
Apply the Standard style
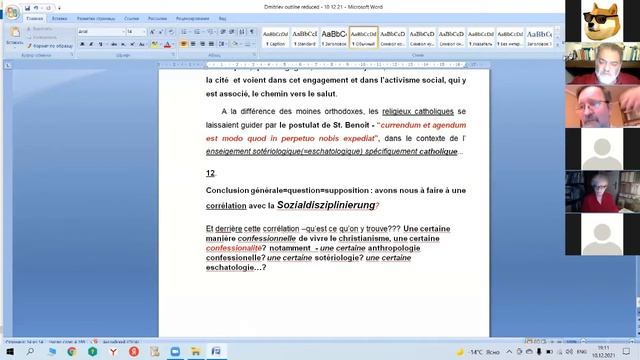click(x=305, y=38)
